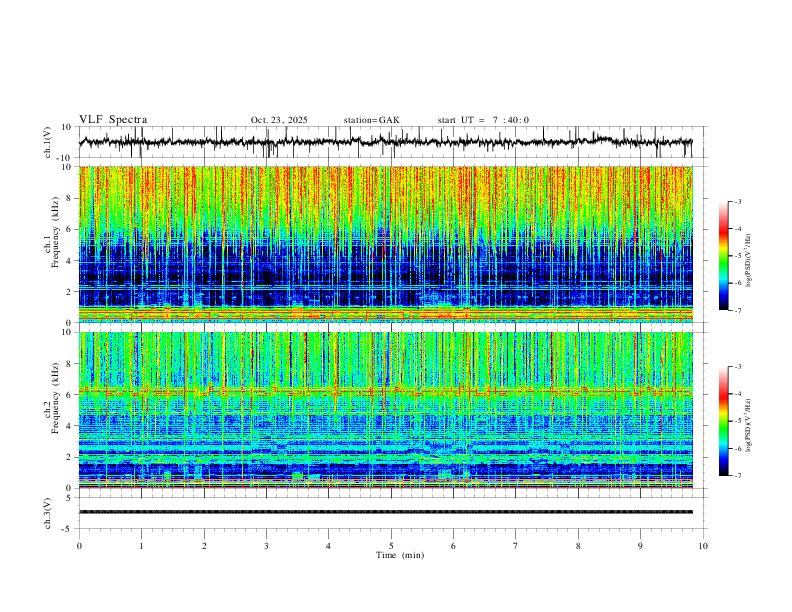Click time axis tick label "5"

(391, 546)
